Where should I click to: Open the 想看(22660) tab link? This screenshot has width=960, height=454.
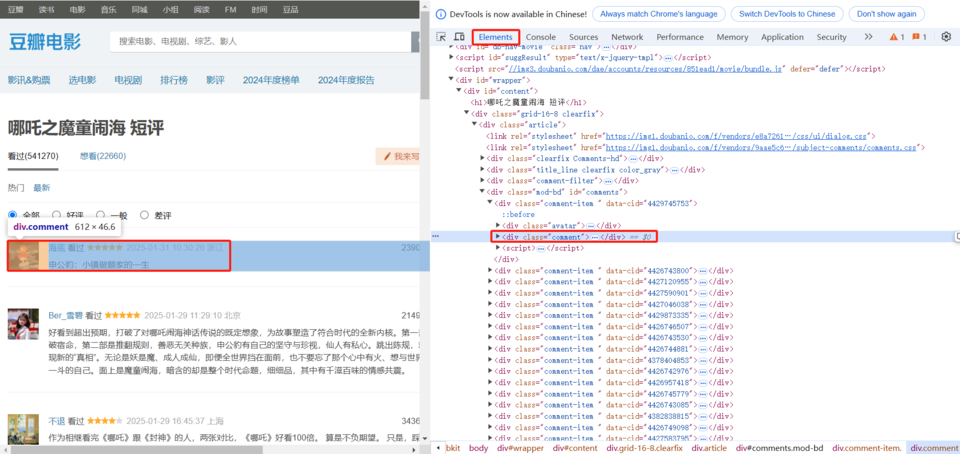click(x=103, y=156)
